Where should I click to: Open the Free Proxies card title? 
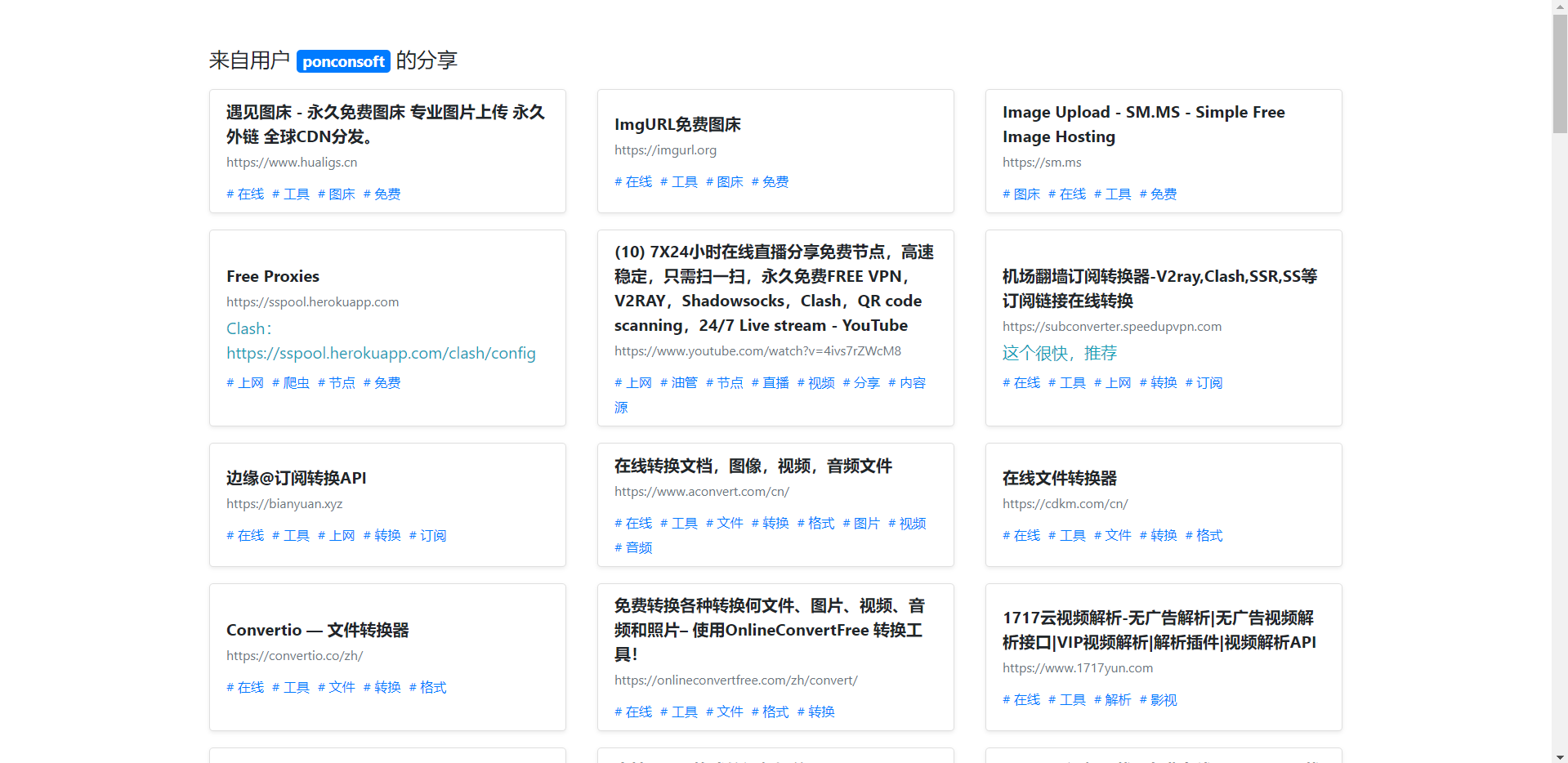tap(273, 276)
